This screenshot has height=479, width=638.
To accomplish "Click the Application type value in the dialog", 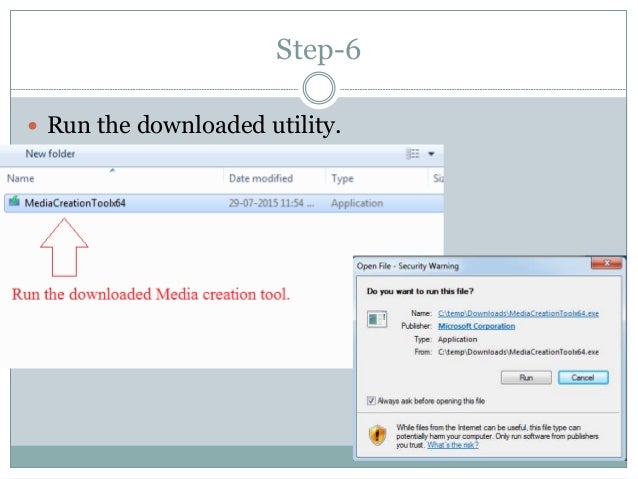I will pyautogui.click(x=457, y=339).
